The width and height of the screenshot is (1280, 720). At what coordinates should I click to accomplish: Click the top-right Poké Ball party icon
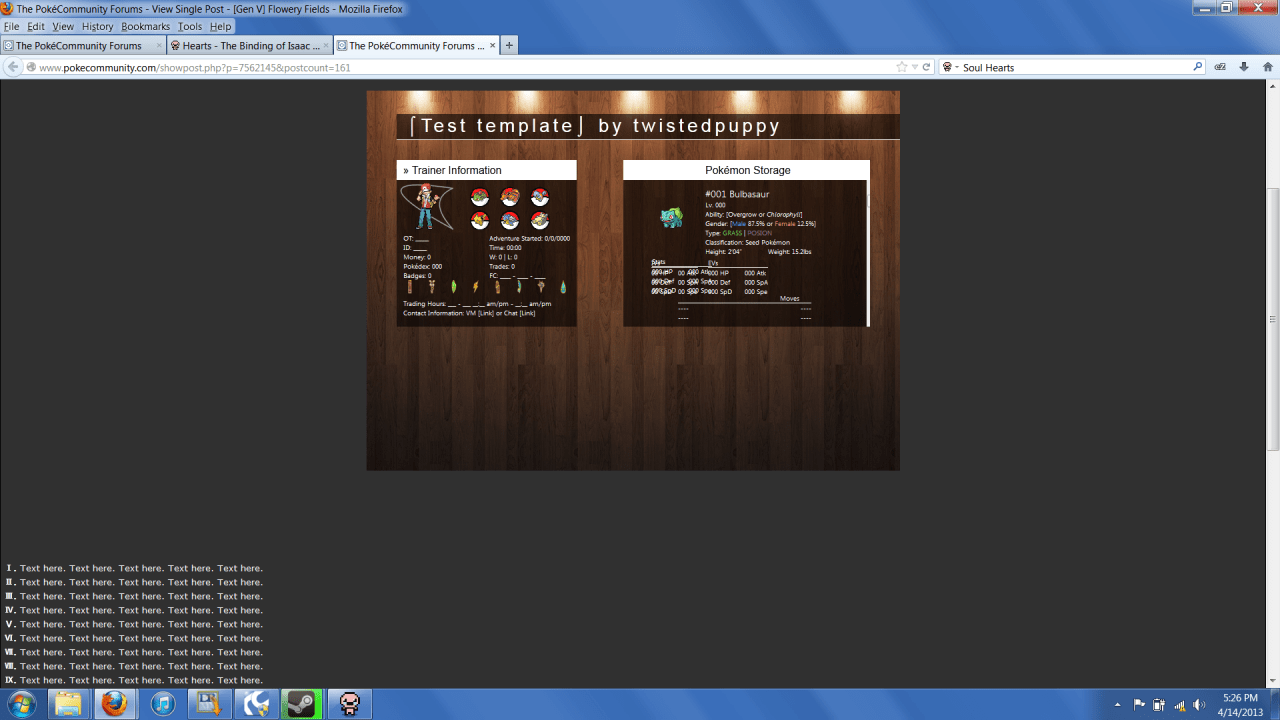click(x=540, y=197)
